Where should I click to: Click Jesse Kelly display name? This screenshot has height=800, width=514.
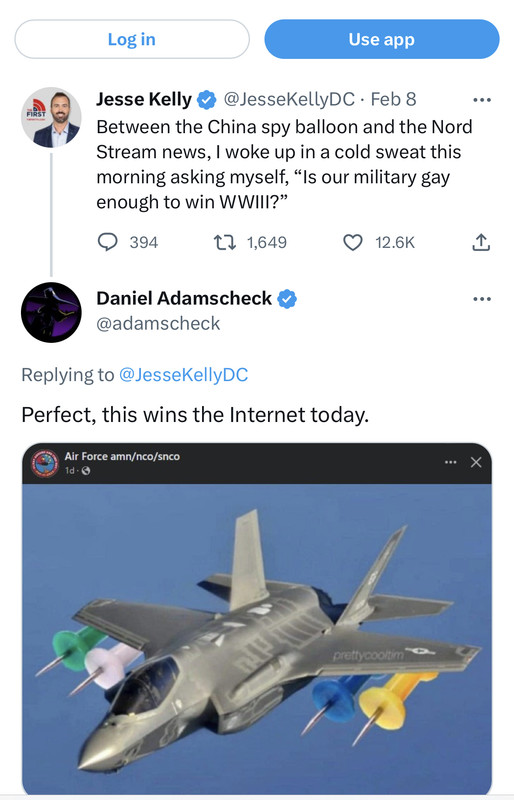[x=144, y=99]
